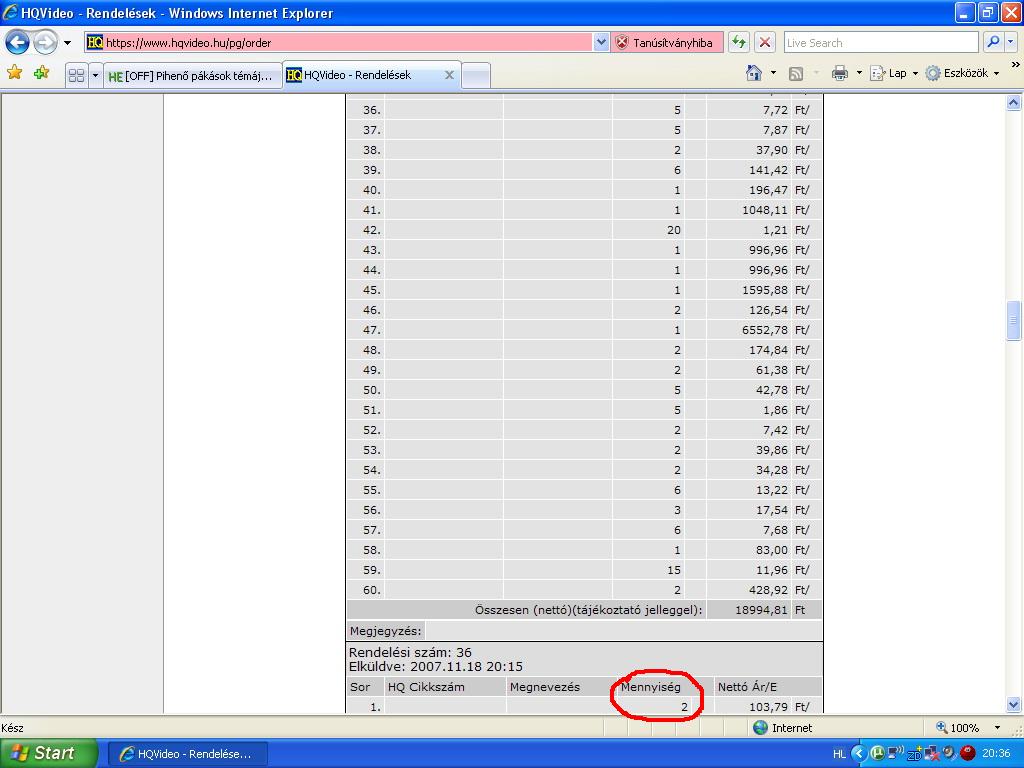Click the Elküldve: 2007.11.18 20:15 text
The width and height of the screenshot is (1024, 768).
tap(436, 667)
